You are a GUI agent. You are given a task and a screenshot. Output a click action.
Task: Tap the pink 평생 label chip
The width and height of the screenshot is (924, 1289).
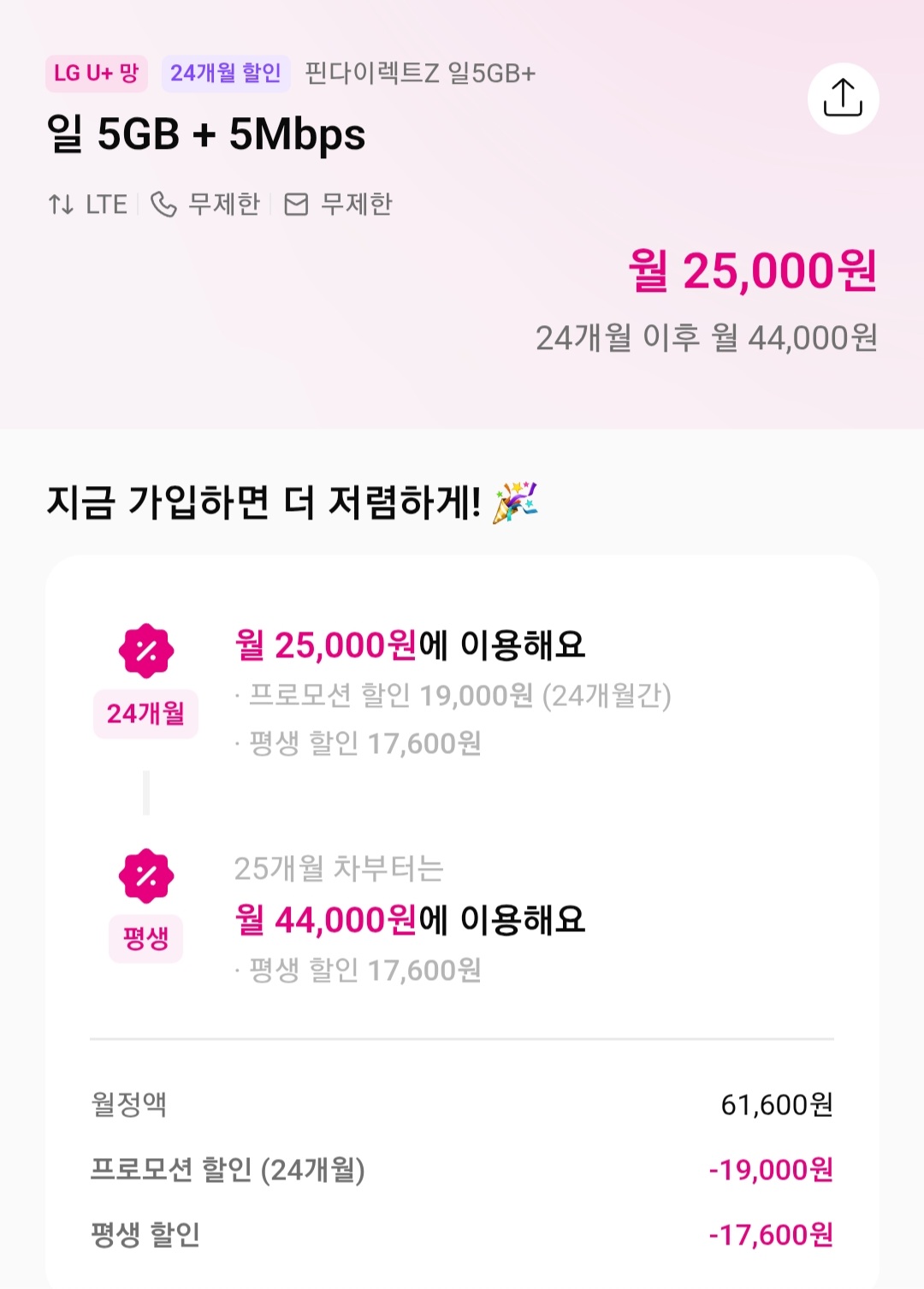click(x=145, y=938)
